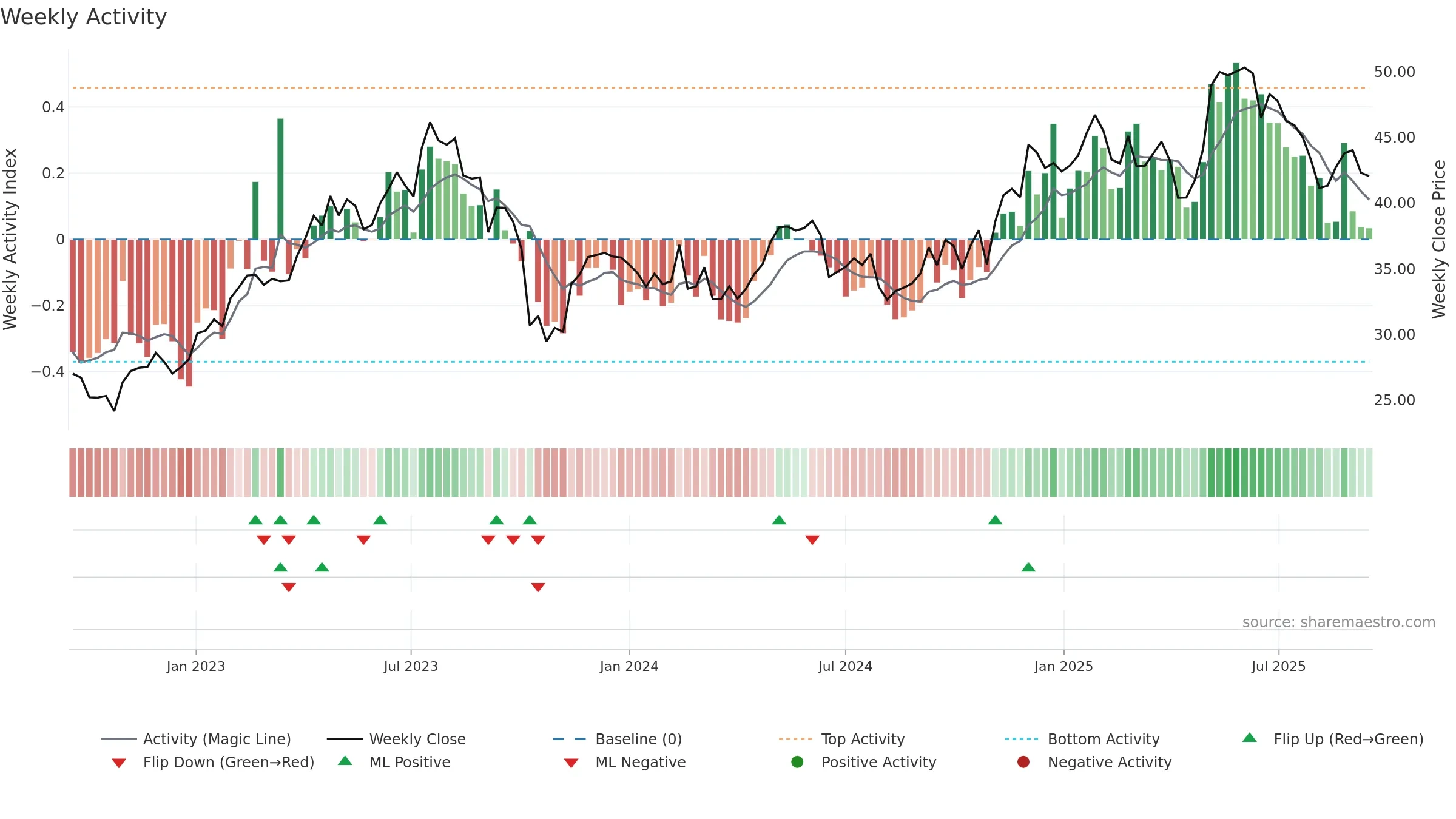
Task: Click the green Flip Up triangle icon in legend
Action: coord(1250,738)
